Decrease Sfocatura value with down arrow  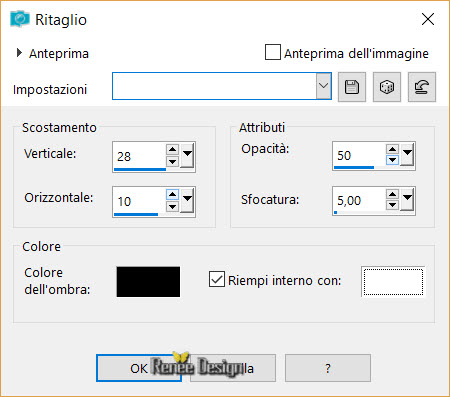[392, 205]
